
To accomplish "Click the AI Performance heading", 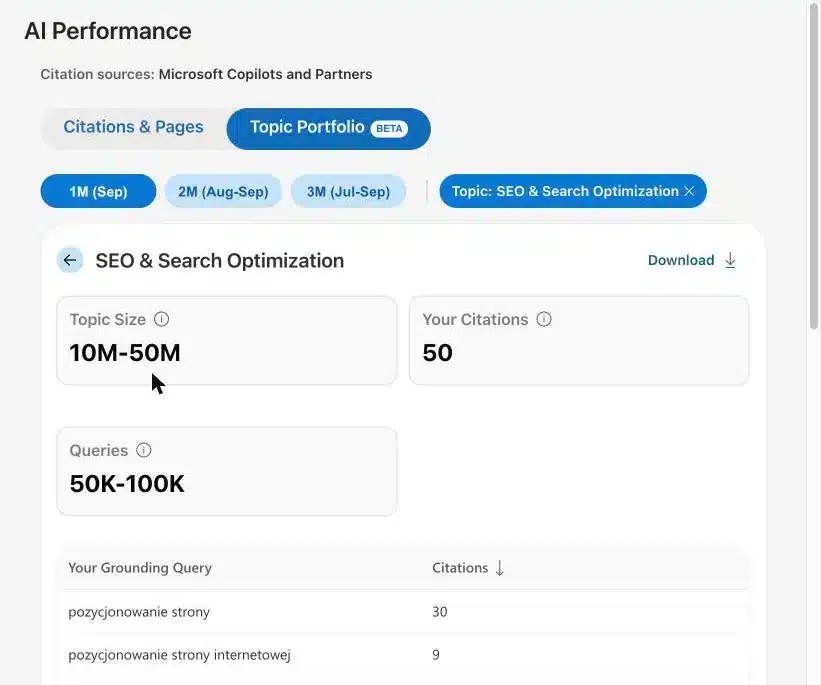I will tap(108, 31).
